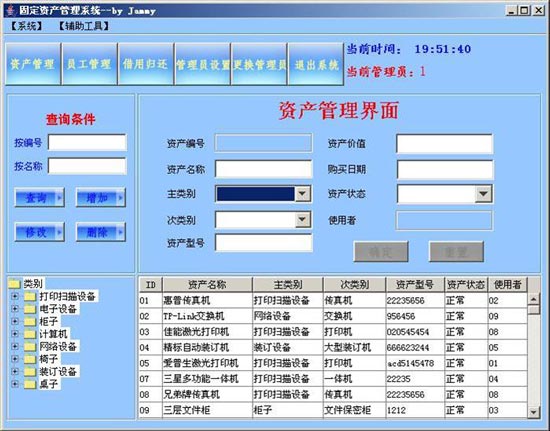
Task: Select the 三星多功能一体机 row
Action: (x=333, y=379)
